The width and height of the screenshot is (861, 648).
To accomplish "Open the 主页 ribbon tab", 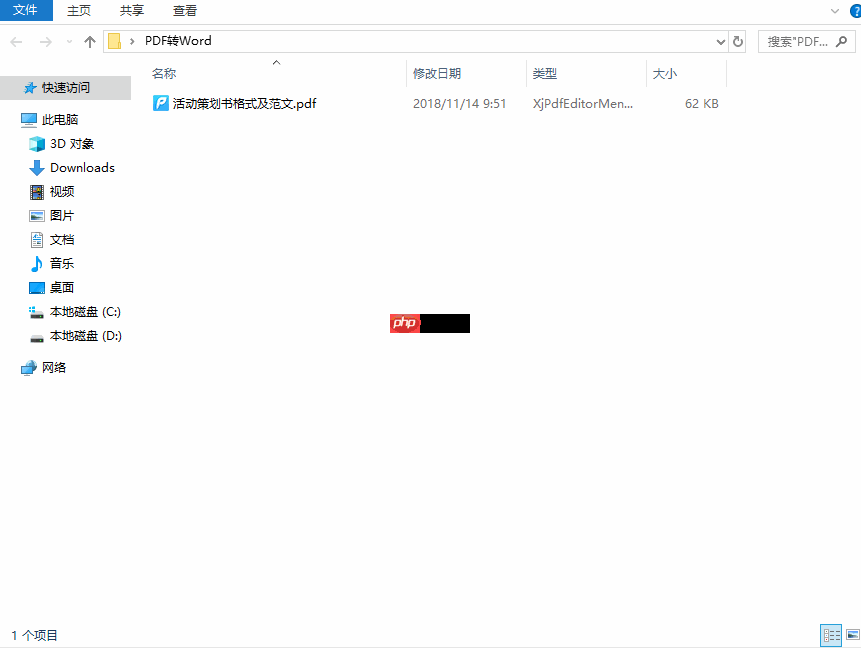I will point(79,11).
